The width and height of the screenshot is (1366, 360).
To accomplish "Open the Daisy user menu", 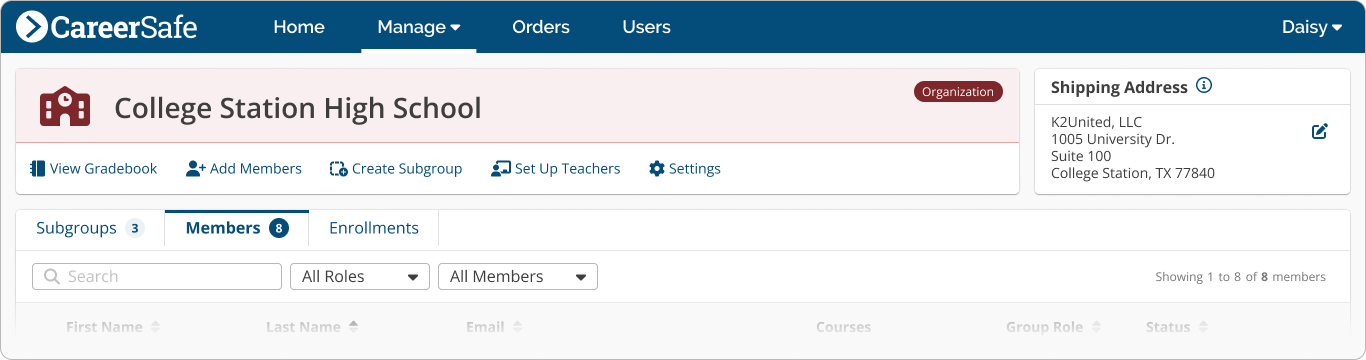I will (x=1312, y=27).
